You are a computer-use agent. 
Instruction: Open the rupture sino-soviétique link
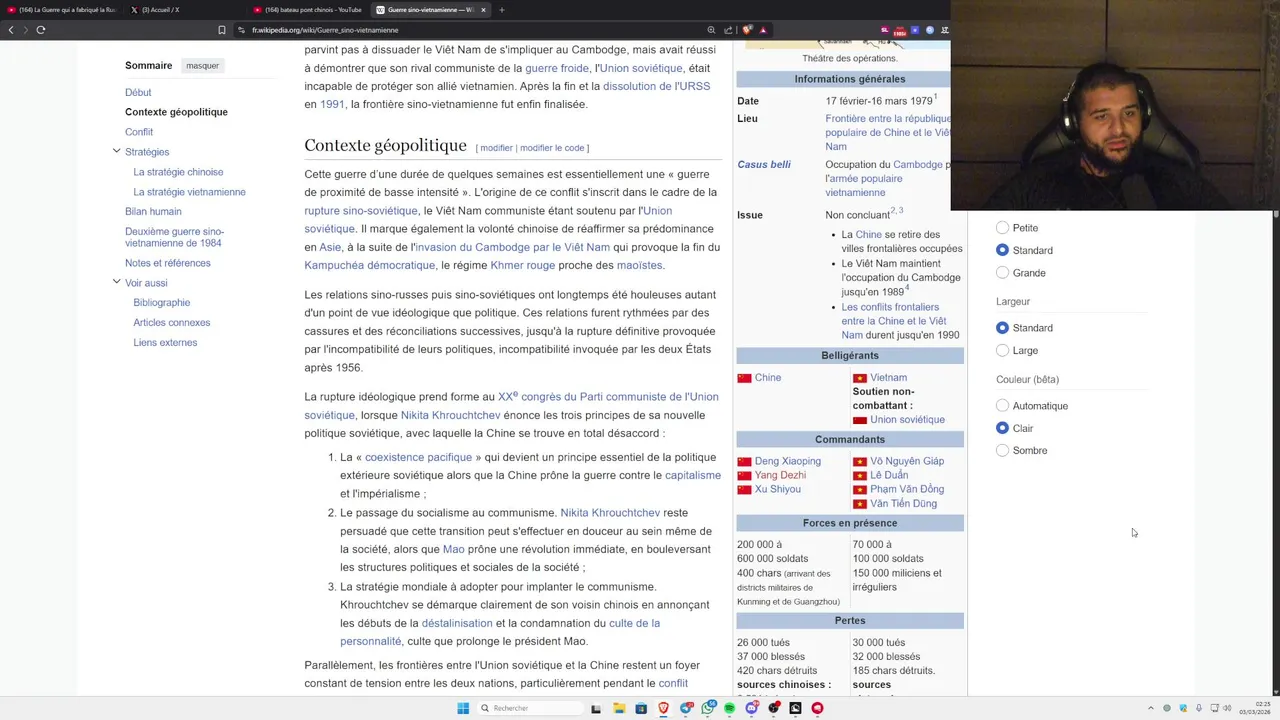point(361,211)
